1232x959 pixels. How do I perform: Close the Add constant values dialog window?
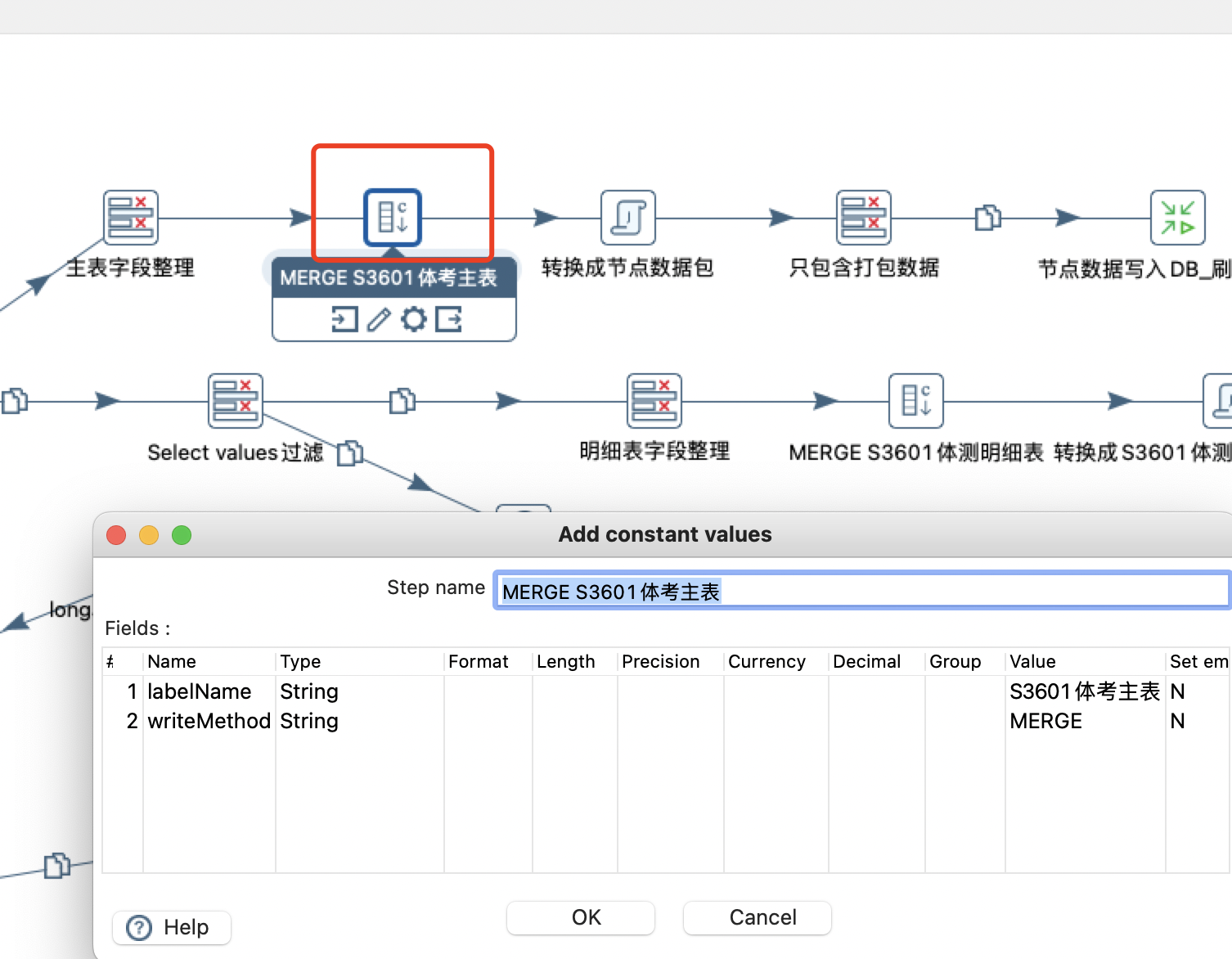116,535
